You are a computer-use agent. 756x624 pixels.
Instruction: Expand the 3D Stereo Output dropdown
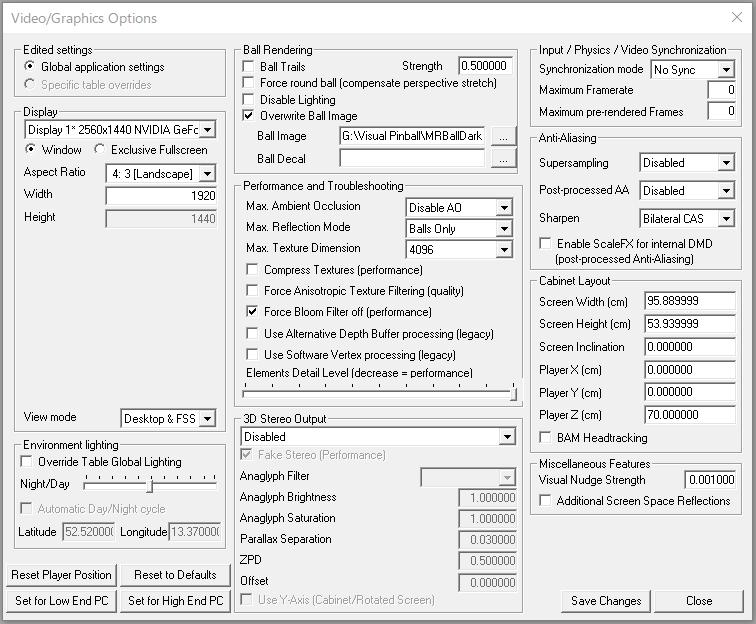pos(378,437)
